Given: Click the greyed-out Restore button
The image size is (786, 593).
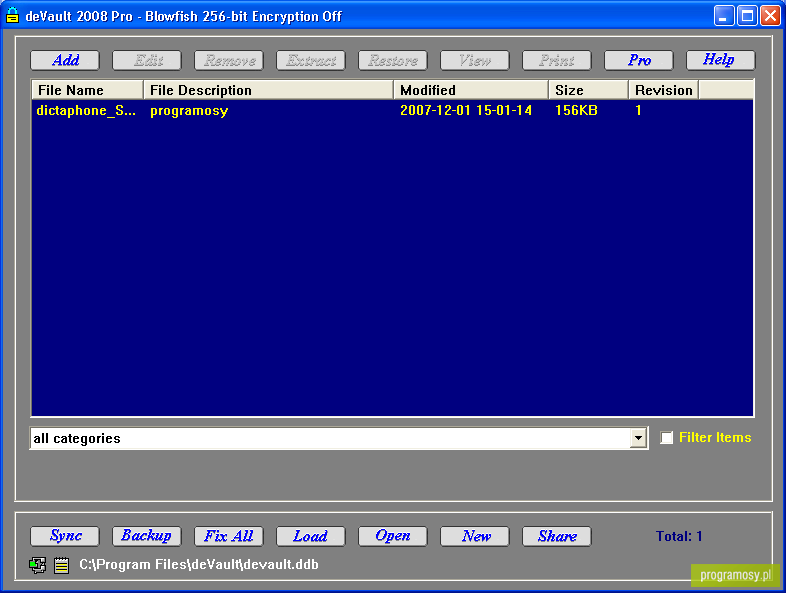Looking at the screenshot, I should pos(393,61).
